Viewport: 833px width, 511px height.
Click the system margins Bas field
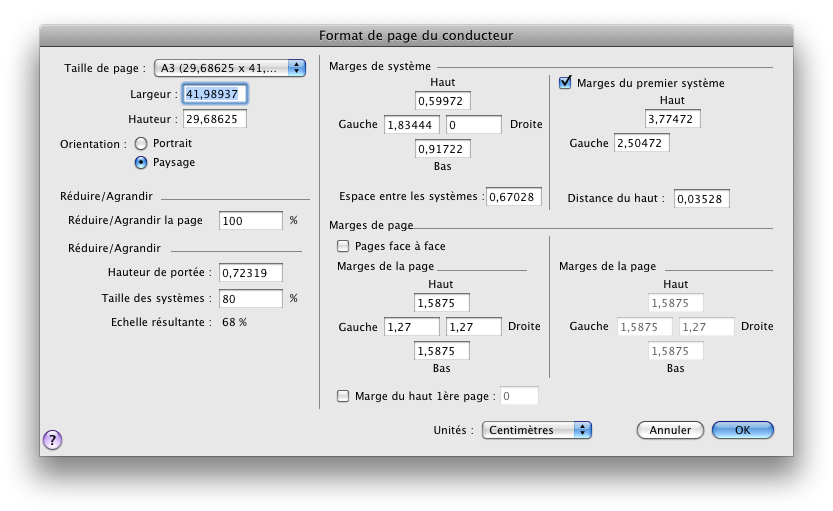click(x=442, y=149)
